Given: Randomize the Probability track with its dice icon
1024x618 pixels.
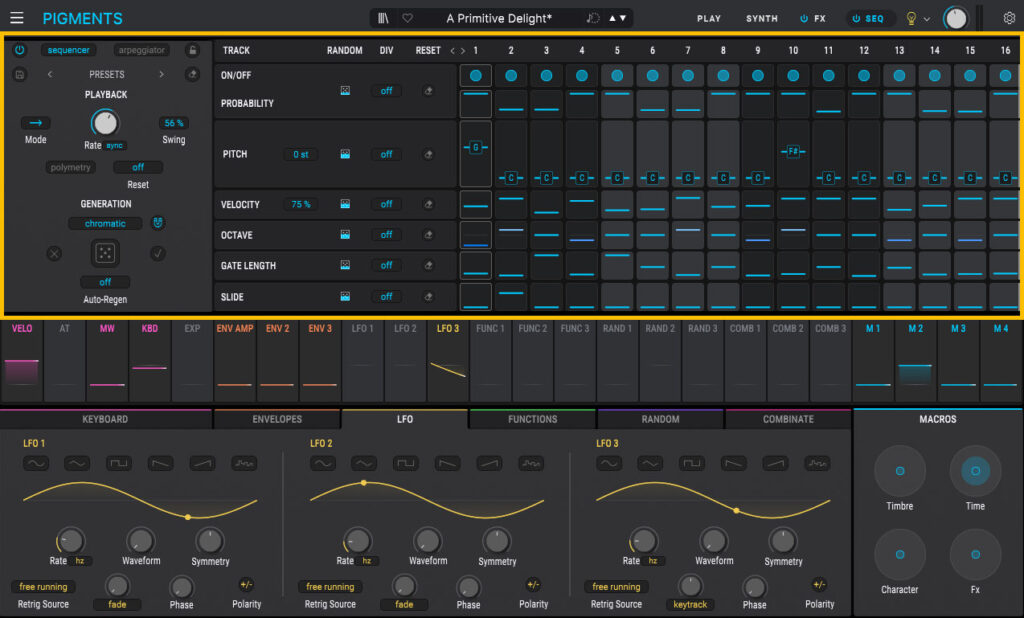Looking at the screenshot, I should click(x=345, y=91).
